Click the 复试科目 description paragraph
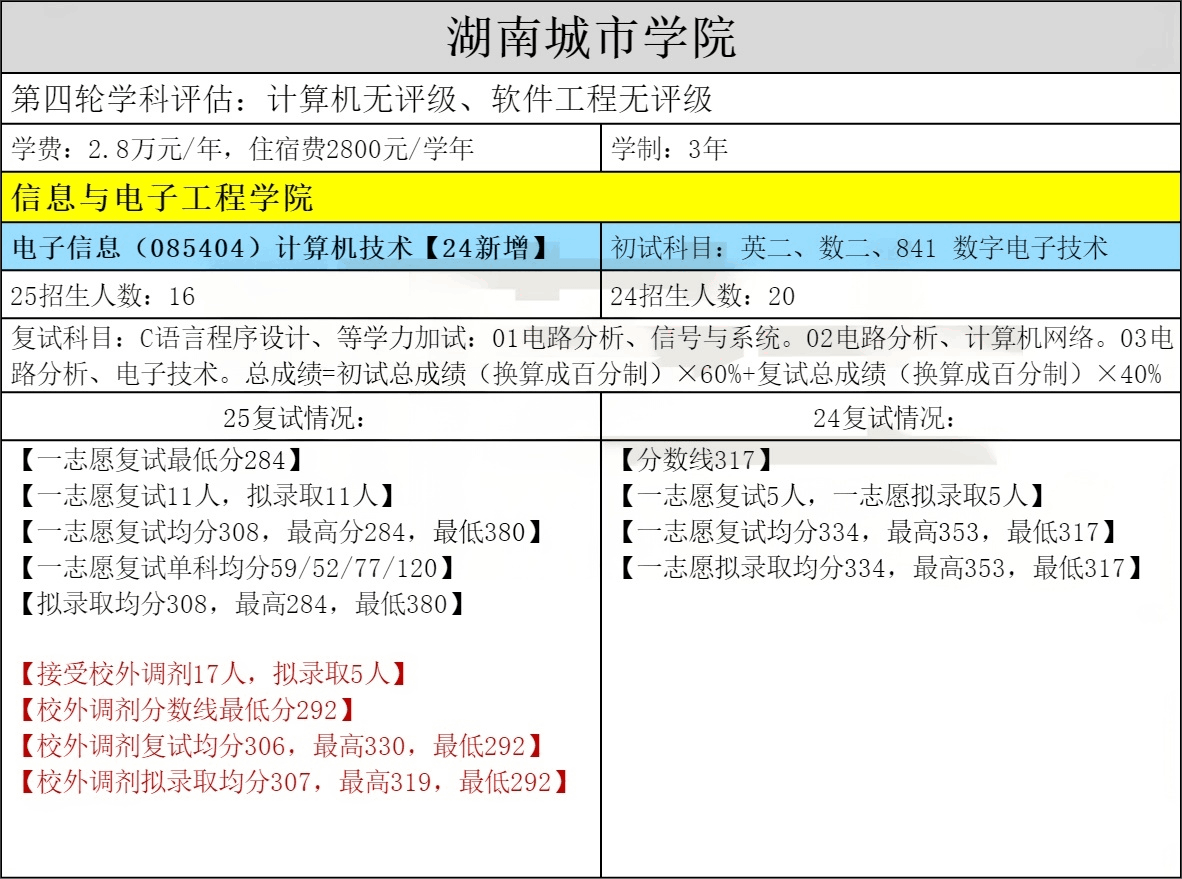Image resolution: width=1182 pixels, height=879 pixels. coord(590,356)
